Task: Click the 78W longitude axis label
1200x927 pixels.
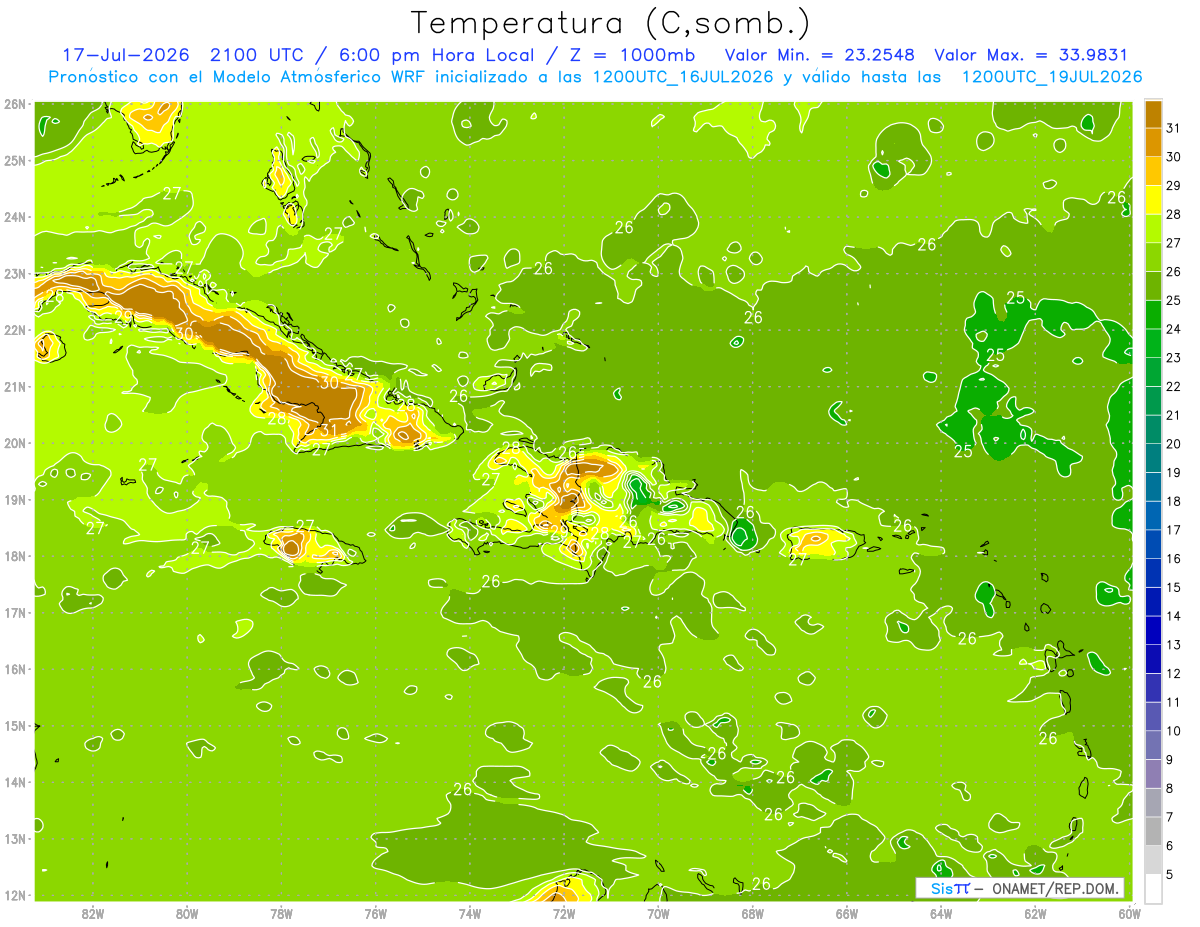Action: (281, 913)
